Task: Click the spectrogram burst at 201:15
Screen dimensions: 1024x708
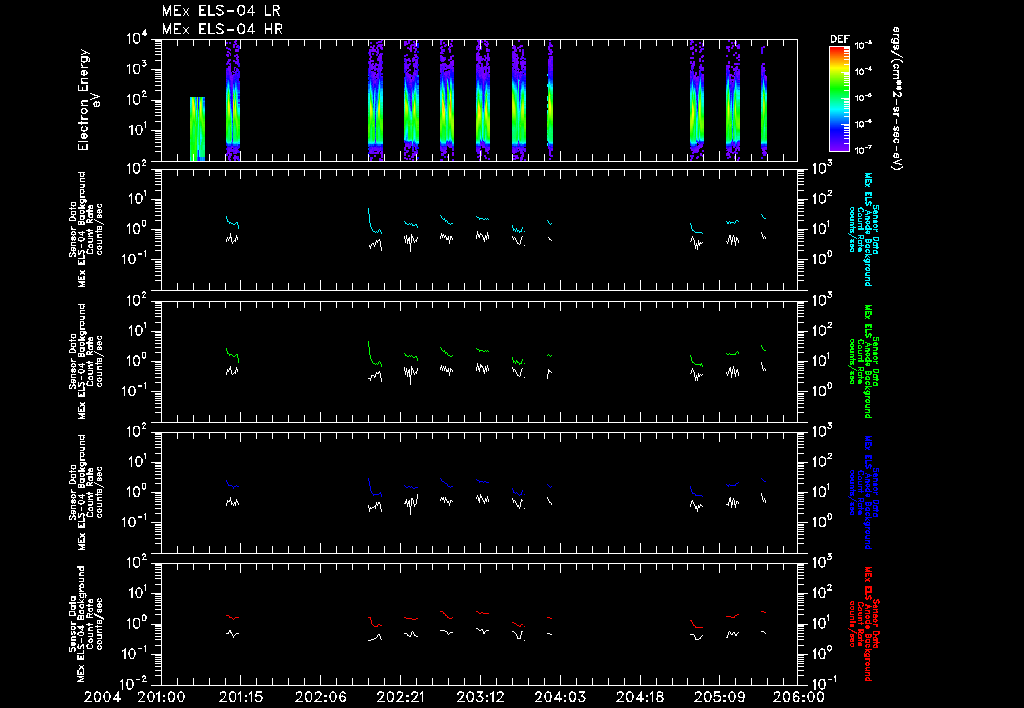Action: 233,100
